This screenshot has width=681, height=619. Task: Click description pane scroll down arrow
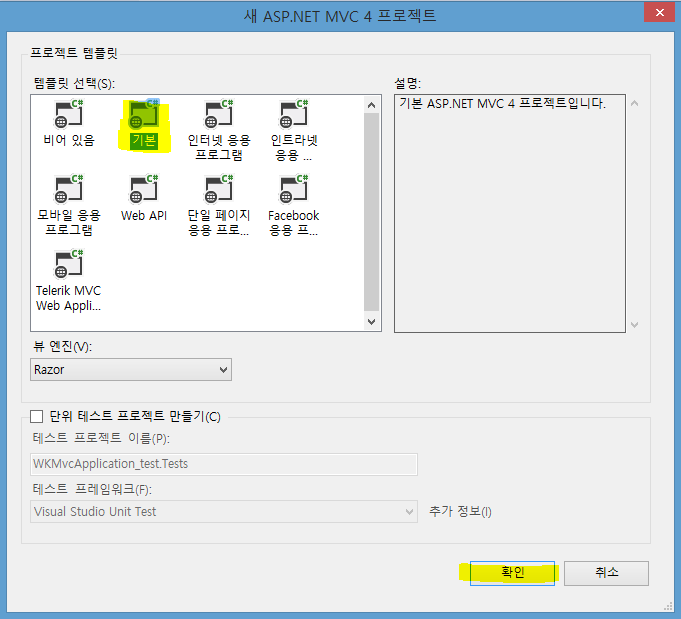(635, 324)
